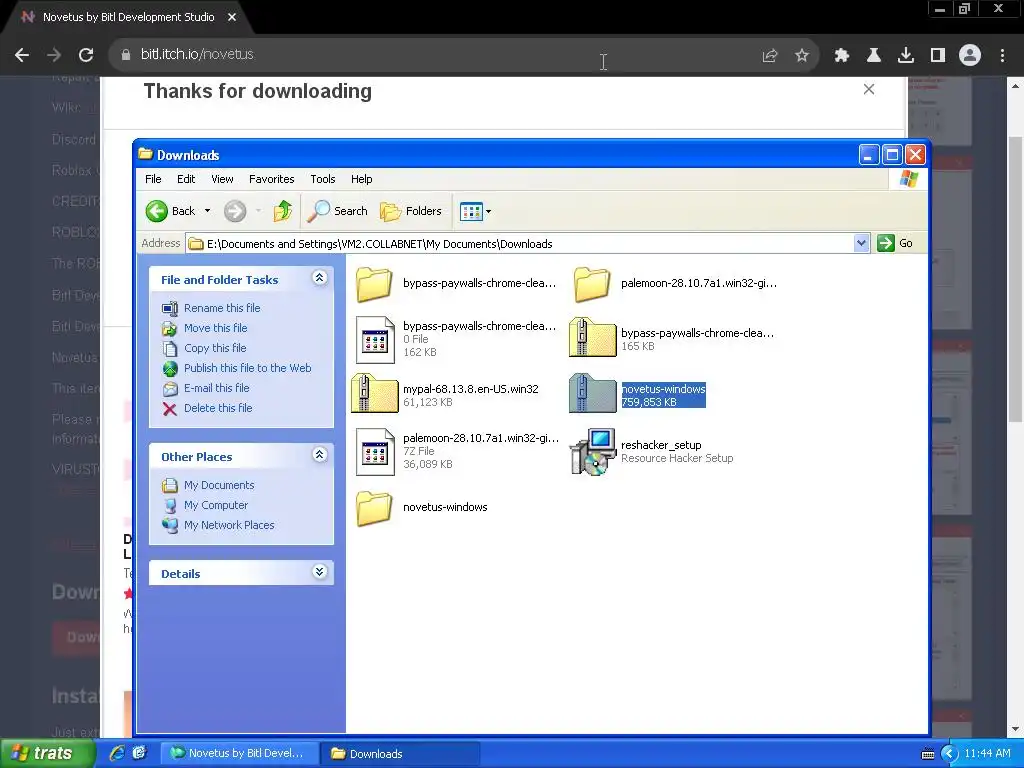
Task: Click Copy this file
Action: point(215,348)
